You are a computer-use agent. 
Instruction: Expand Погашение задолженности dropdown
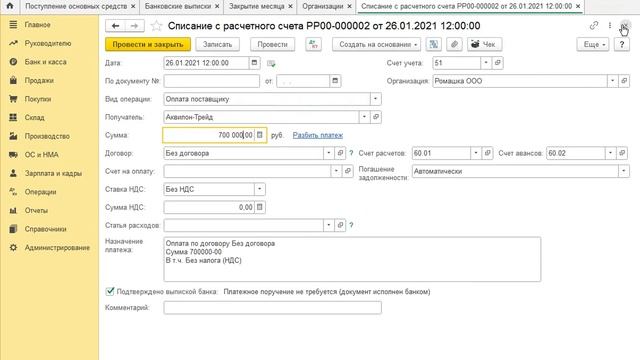click(x=624, y=171)
